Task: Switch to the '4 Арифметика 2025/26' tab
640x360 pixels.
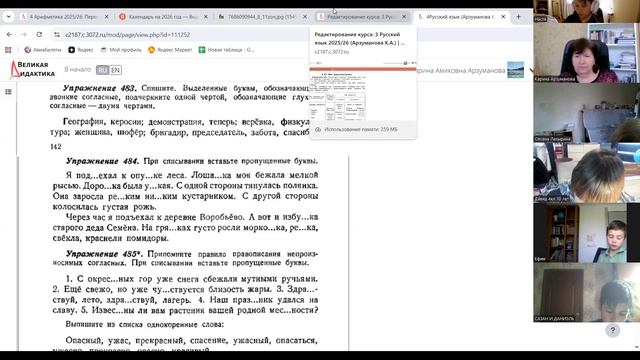Action: click(x=63, y=17)
